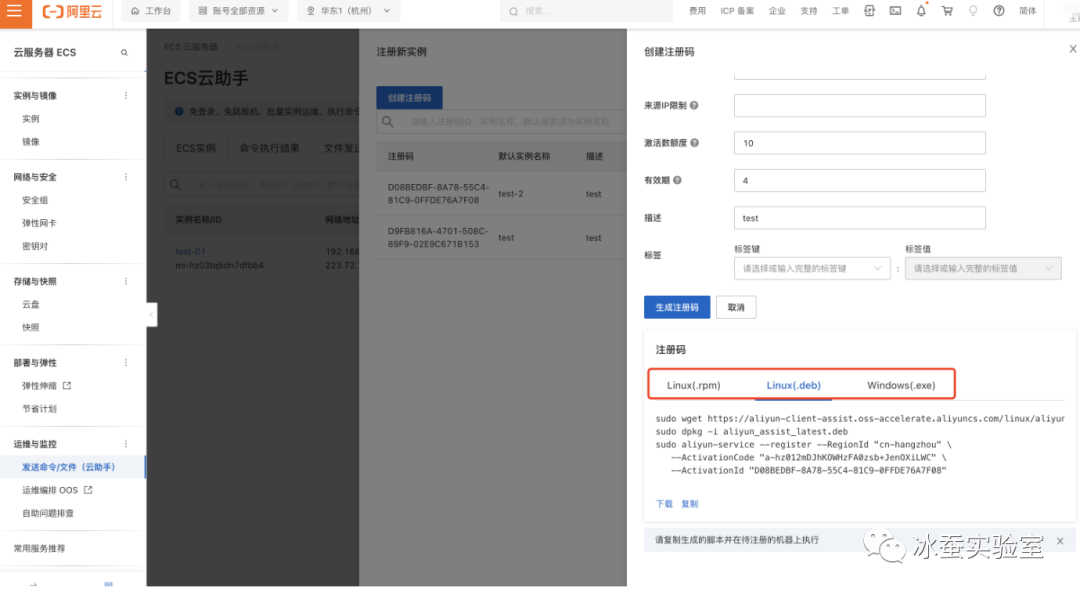Open the hamburger navigation menu
1080x595 pixels.
point(15,12)
